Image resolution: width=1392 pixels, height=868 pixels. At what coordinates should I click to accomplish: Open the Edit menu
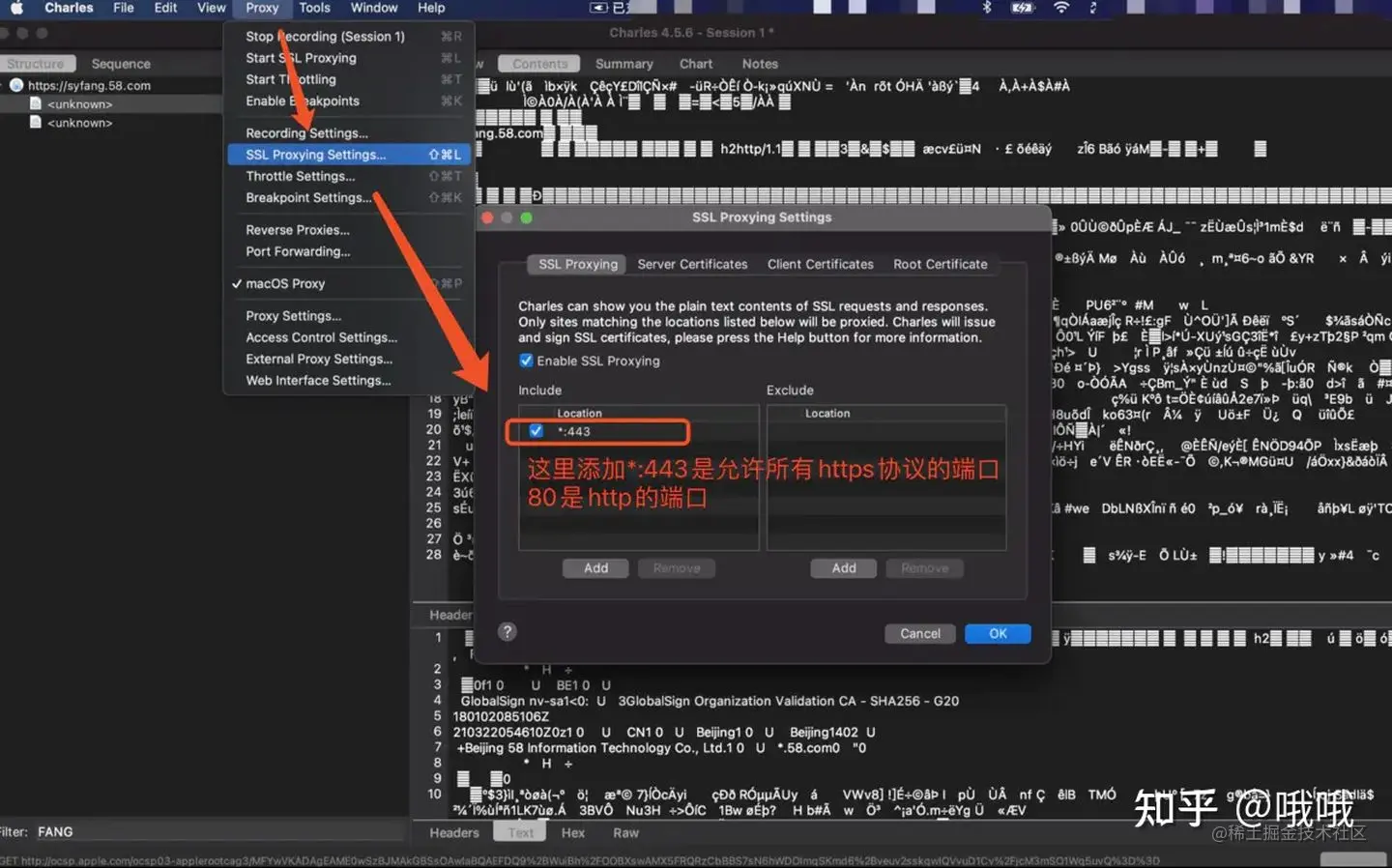(x=166, y=8)
